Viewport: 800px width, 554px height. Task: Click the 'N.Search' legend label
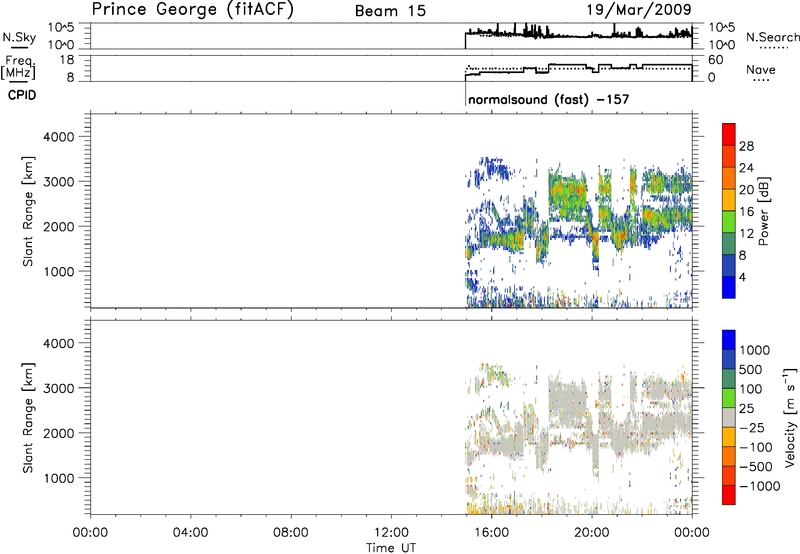pyautogui.click(x=772, y=37)
